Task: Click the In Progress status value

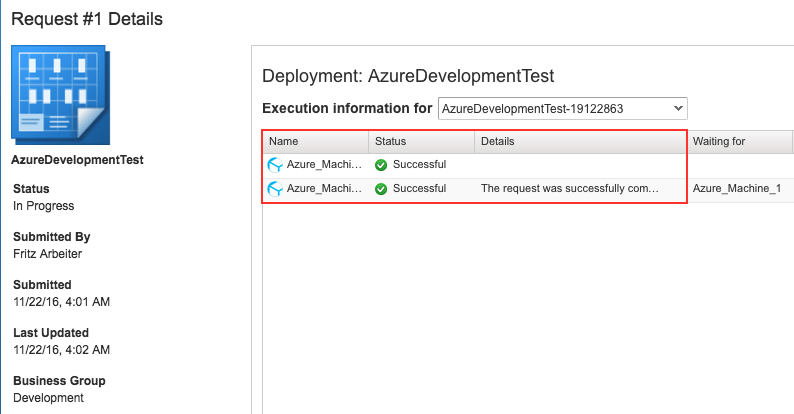Action: point(44,206)
